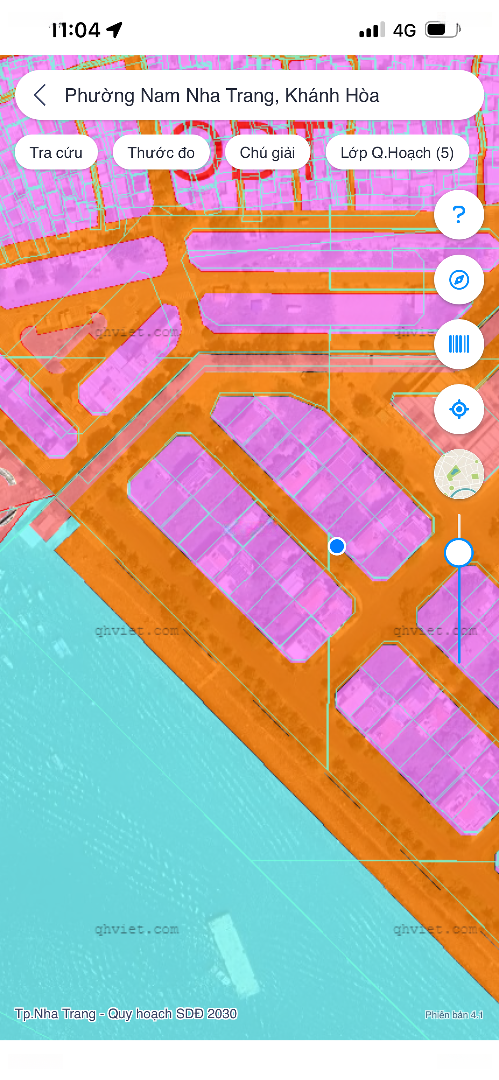
Task: Tap the back arrow in search bar
Action: pyautogui.click(x=40, y=95)
